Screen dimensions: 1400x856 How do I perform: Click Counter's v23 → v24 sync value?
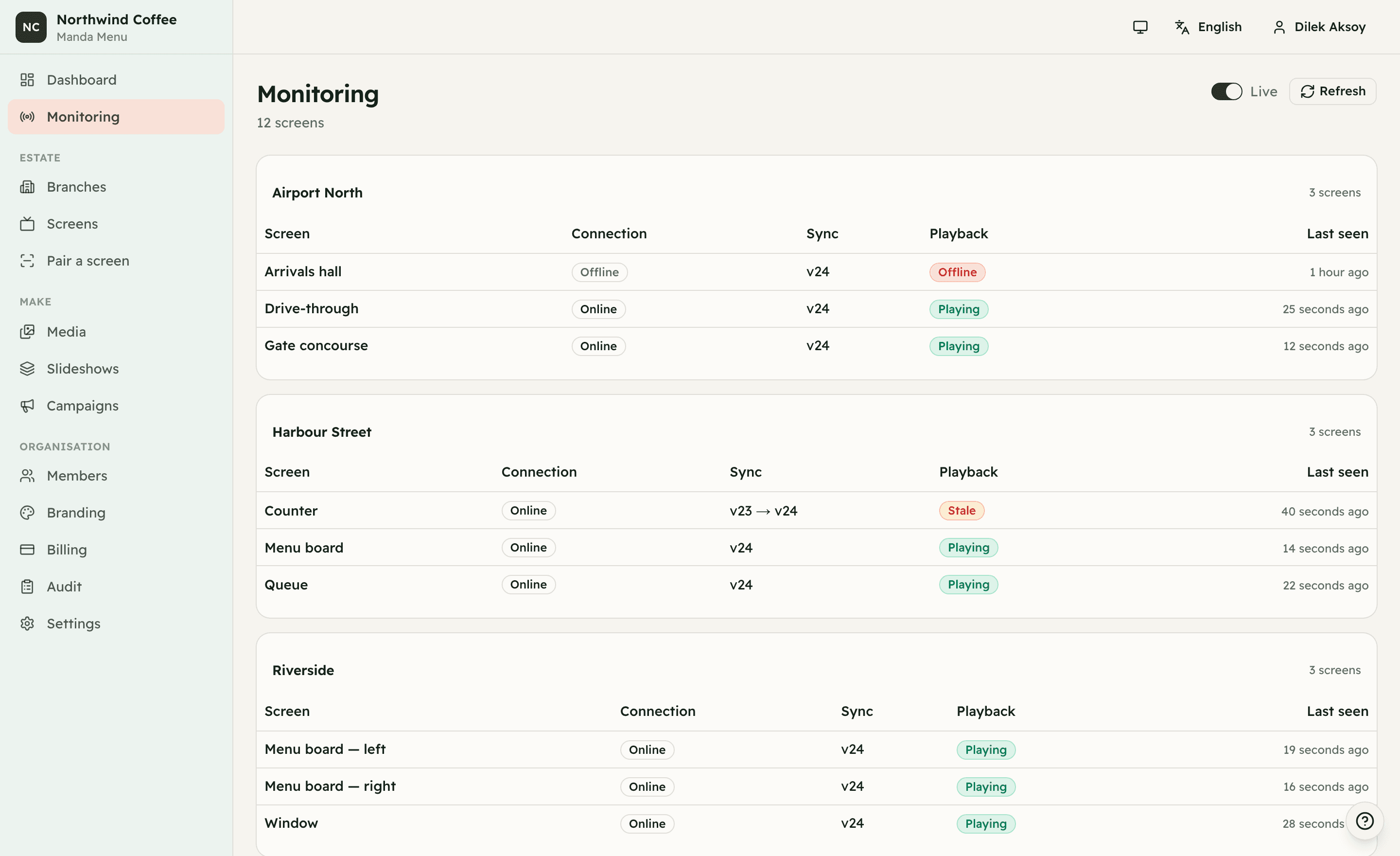763,511
